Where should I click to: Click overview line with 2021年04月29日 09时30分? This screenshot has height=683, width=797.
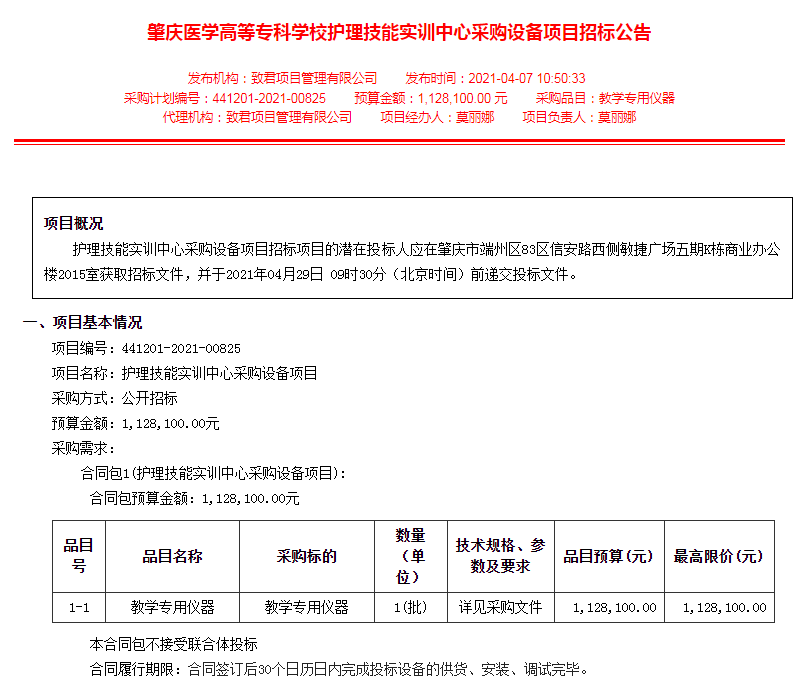pyautogui.click(x=311, y=274)
